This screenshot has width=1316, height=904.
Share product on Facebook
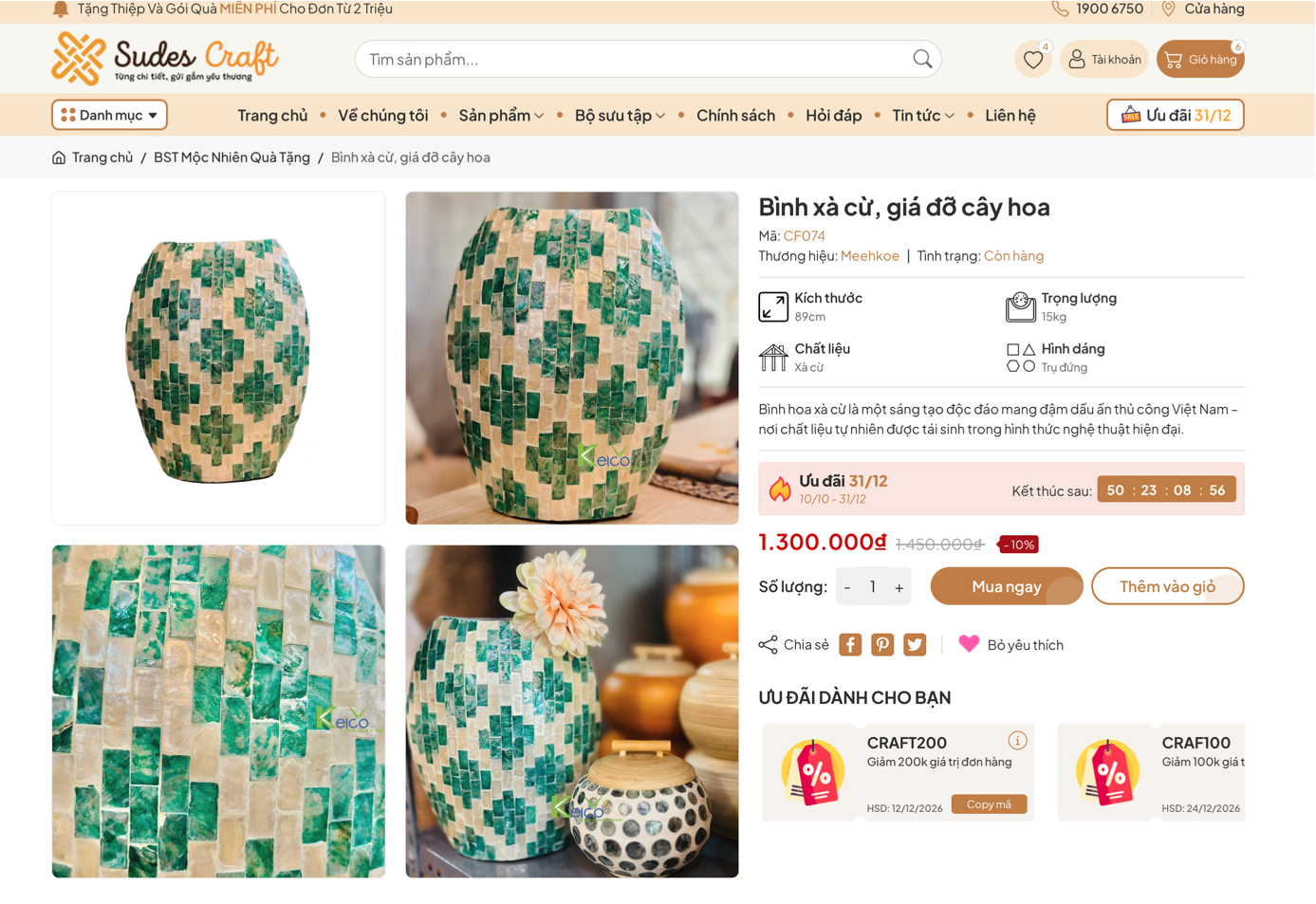tap(850, 645)
